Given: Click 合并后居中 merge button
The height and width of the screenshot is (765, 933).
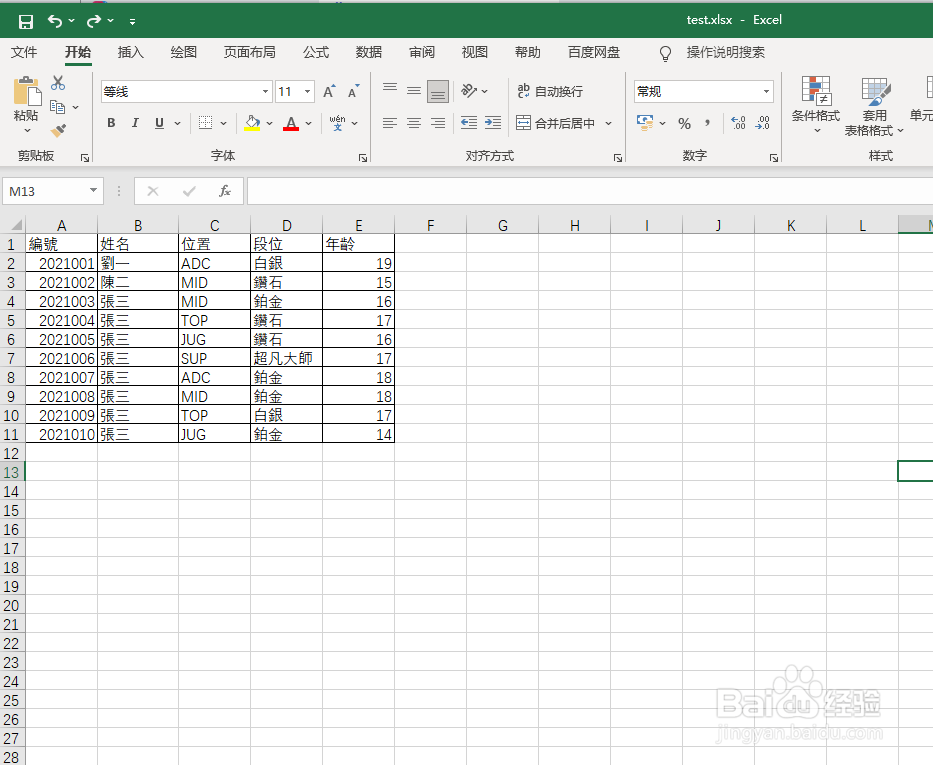Looking at the screenshot, I should click(x=556, y=123).
